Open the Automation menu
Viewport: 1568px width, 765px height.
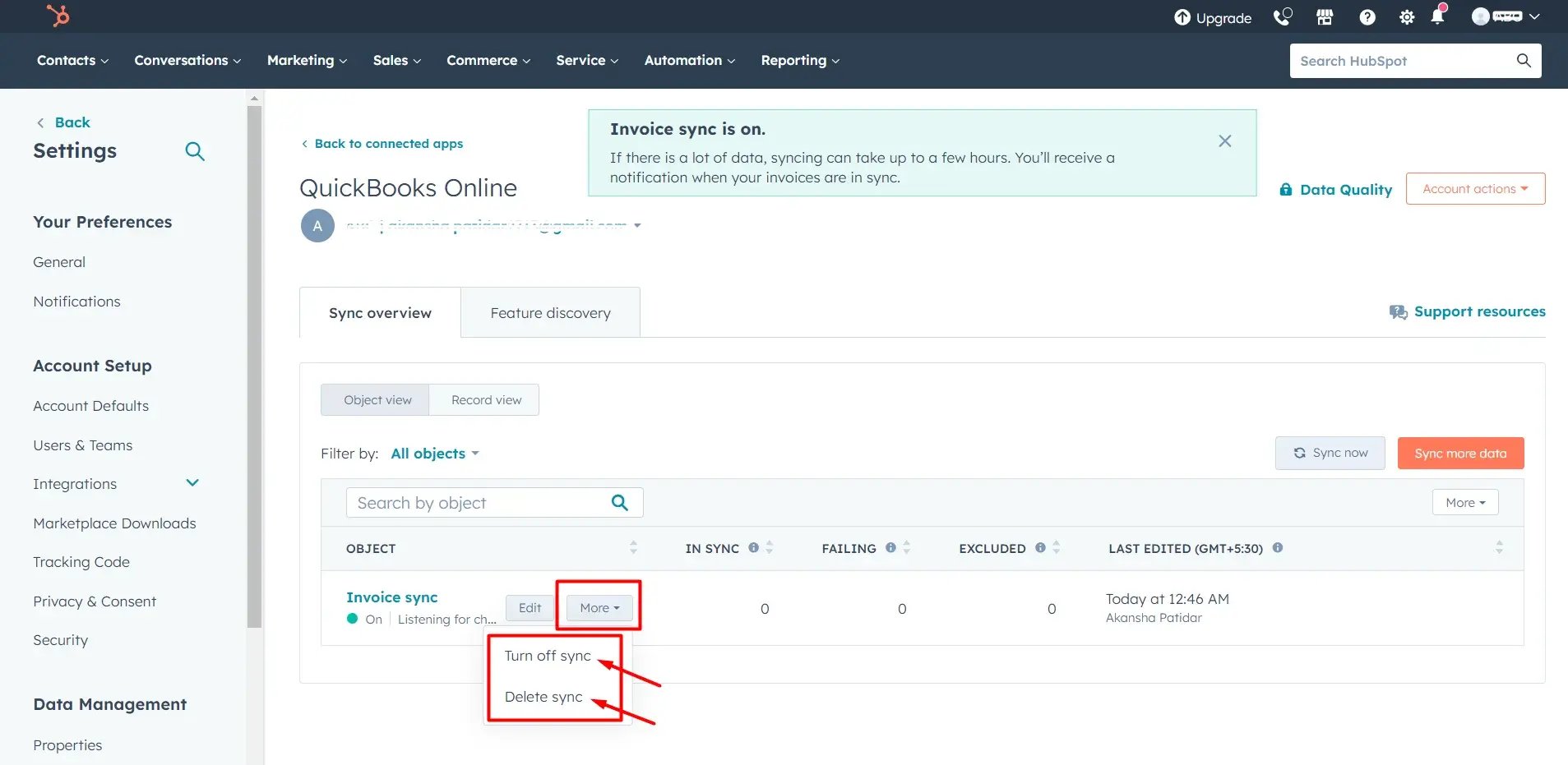689,61
